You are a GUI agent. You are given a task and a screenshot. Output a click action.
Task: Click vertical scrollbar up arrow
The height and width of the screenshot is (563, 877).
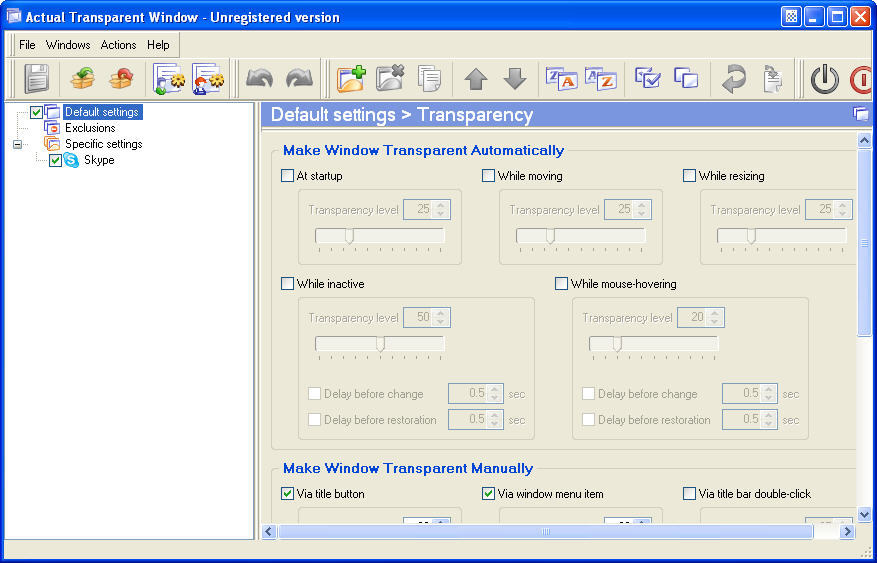click(x=864, y=140)
